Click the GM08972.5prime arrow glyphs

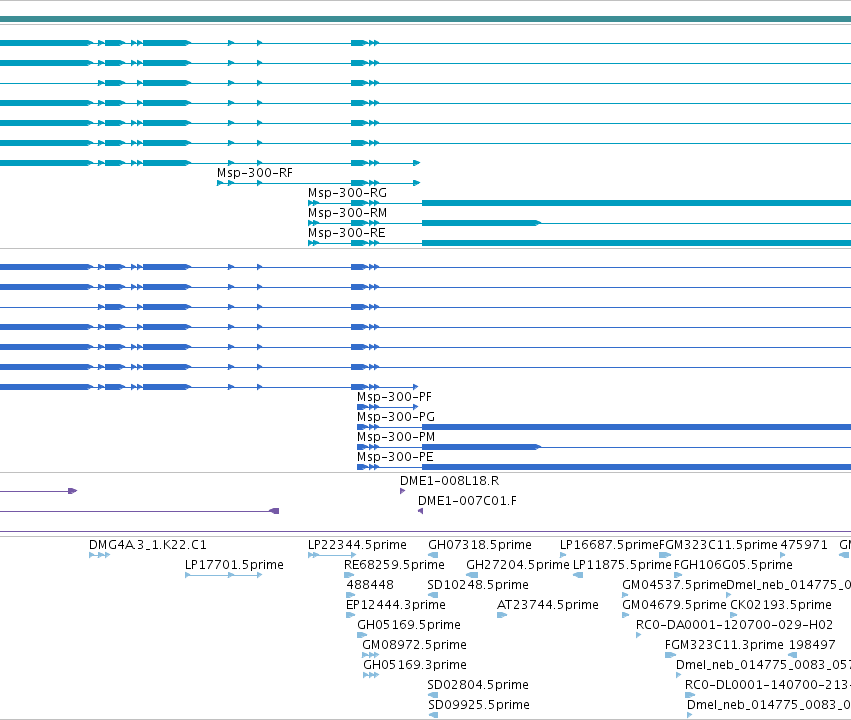point(371,655)
